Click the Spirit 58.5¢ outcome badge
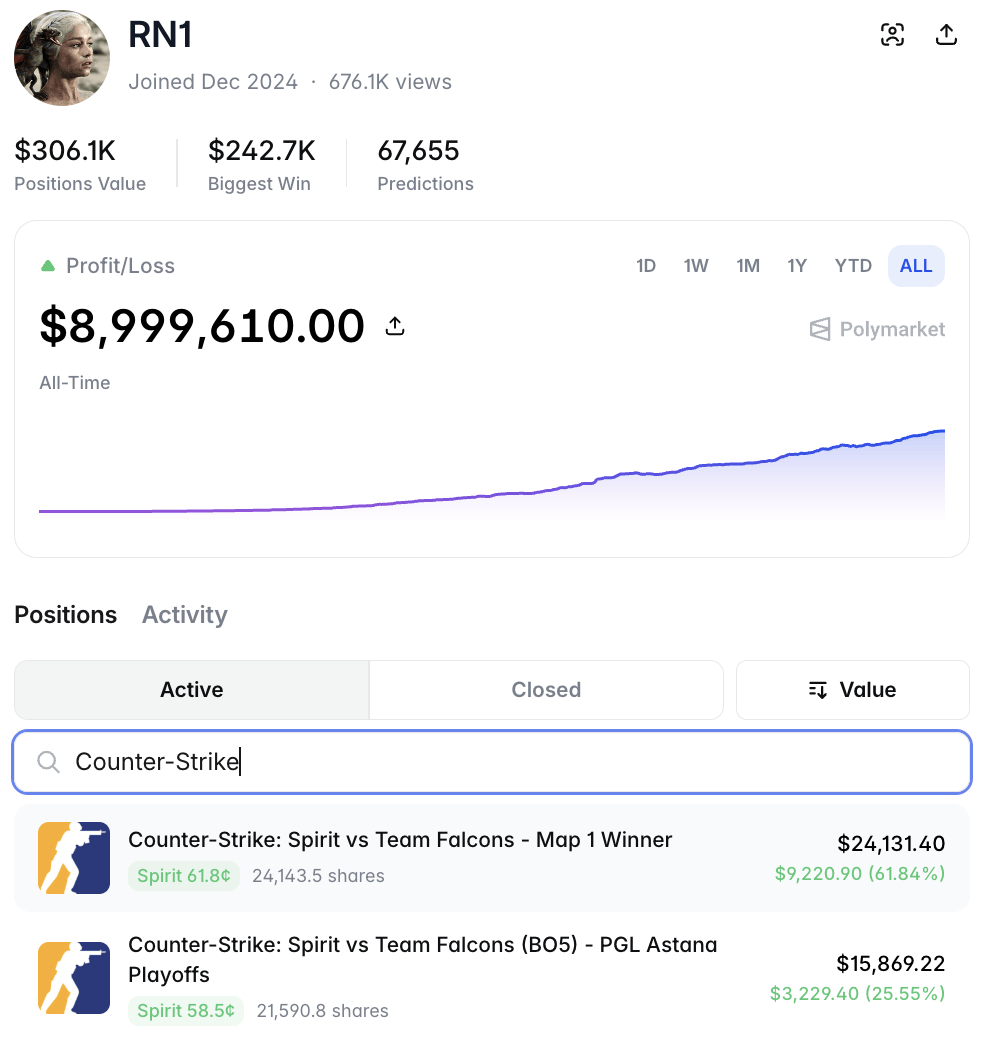 tap(186, 1010)
